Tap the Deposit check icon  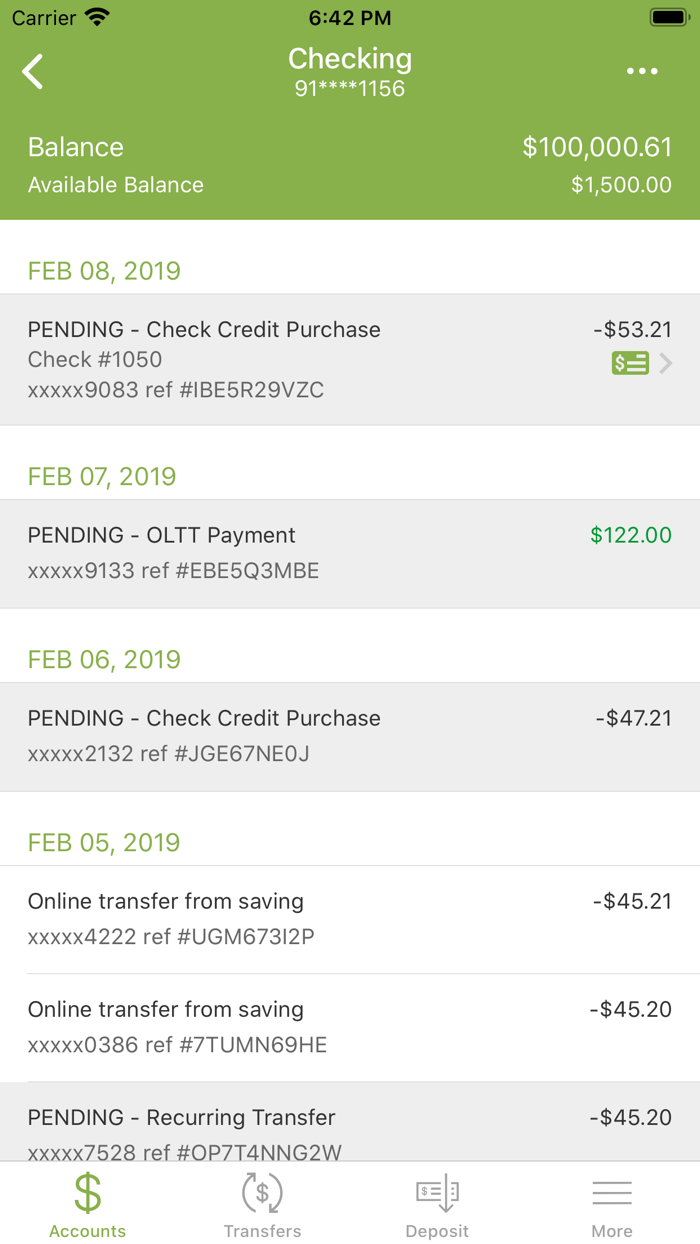click(x=437, y=1192)
